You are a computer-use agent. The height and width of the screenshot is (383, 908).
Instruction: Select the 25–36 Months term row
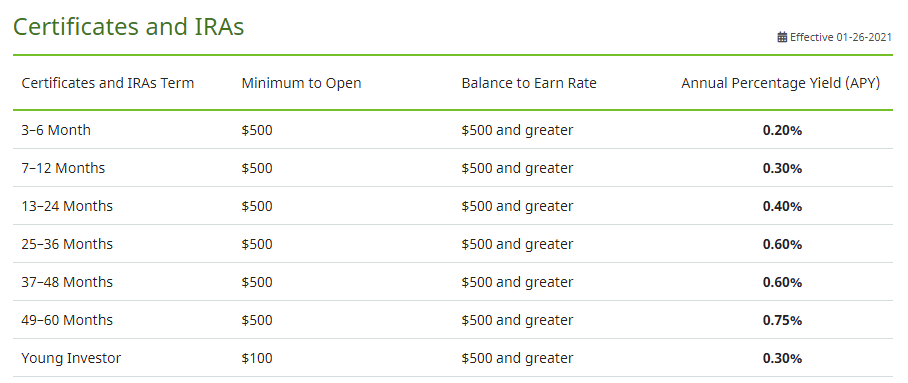453,244
